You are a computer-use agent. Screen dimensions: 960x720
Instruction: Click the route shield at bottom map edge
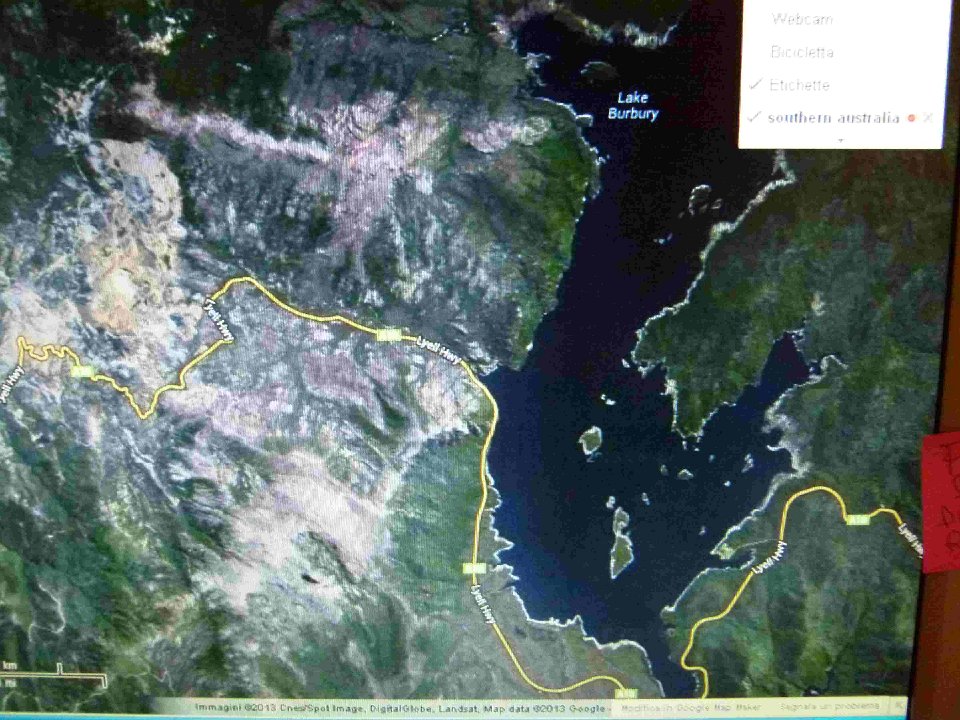[626, 692]
